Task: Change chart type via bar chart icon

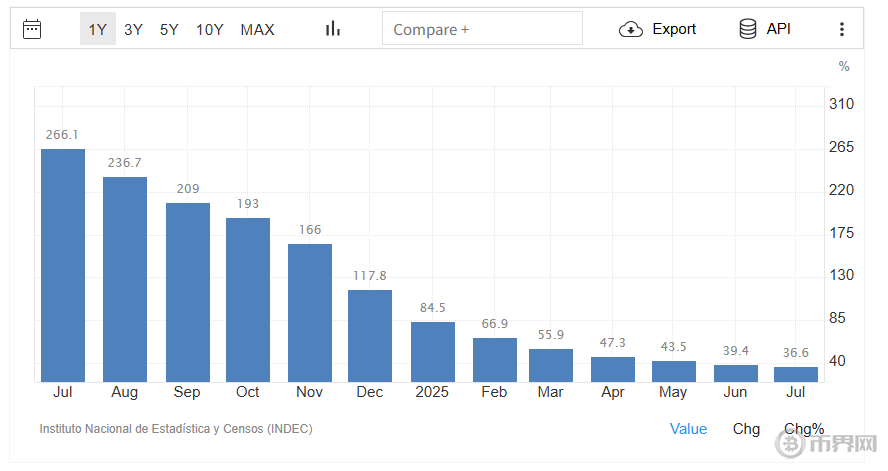Action: tap(333, 29)
